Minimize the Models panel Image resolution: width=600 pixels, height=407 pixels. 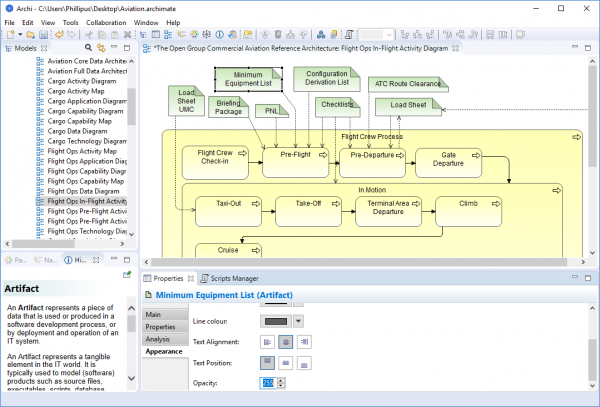click(114, 47)
